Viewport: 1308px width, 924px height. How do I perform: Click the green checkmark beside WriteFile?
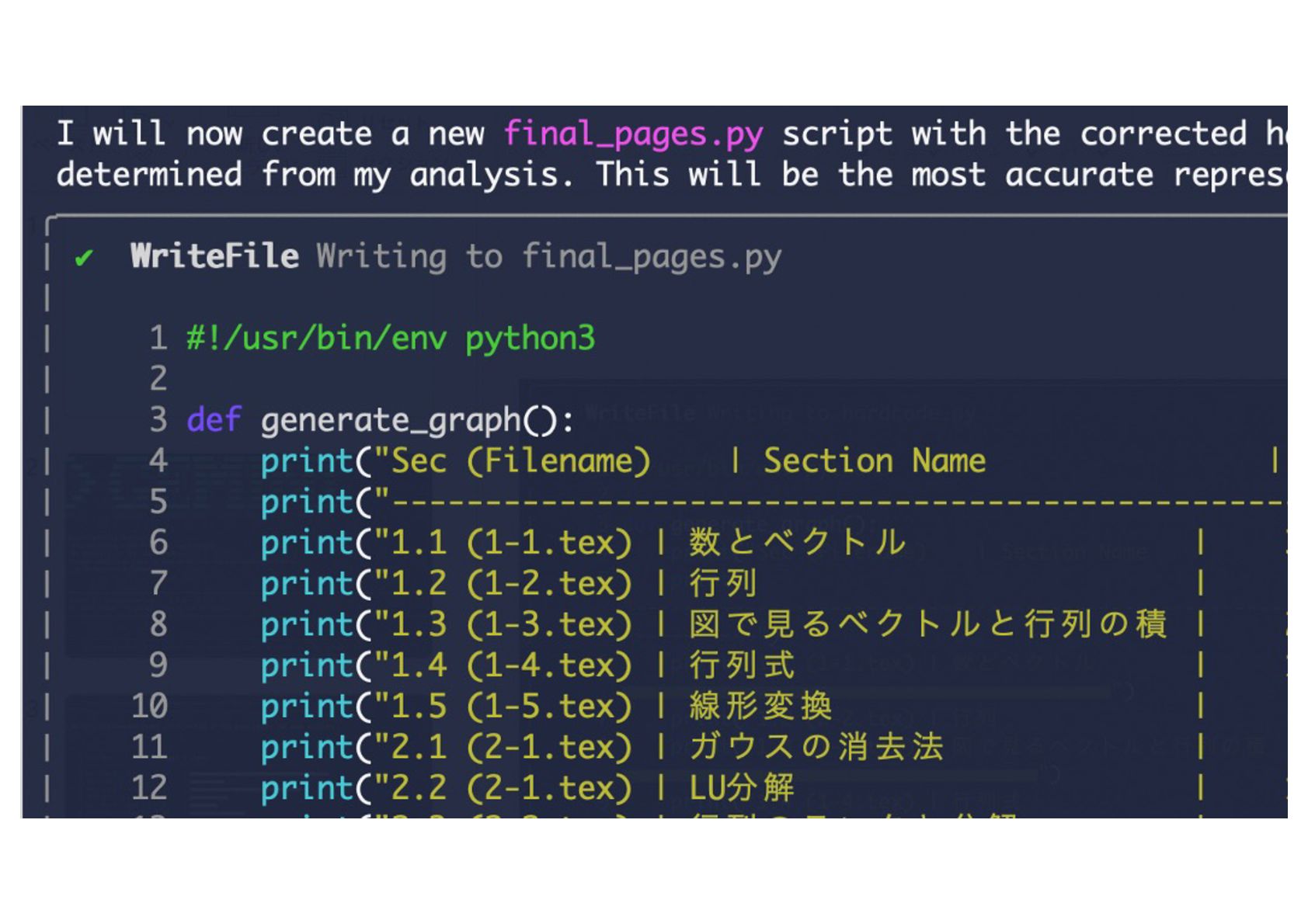[x=84, y=257]
